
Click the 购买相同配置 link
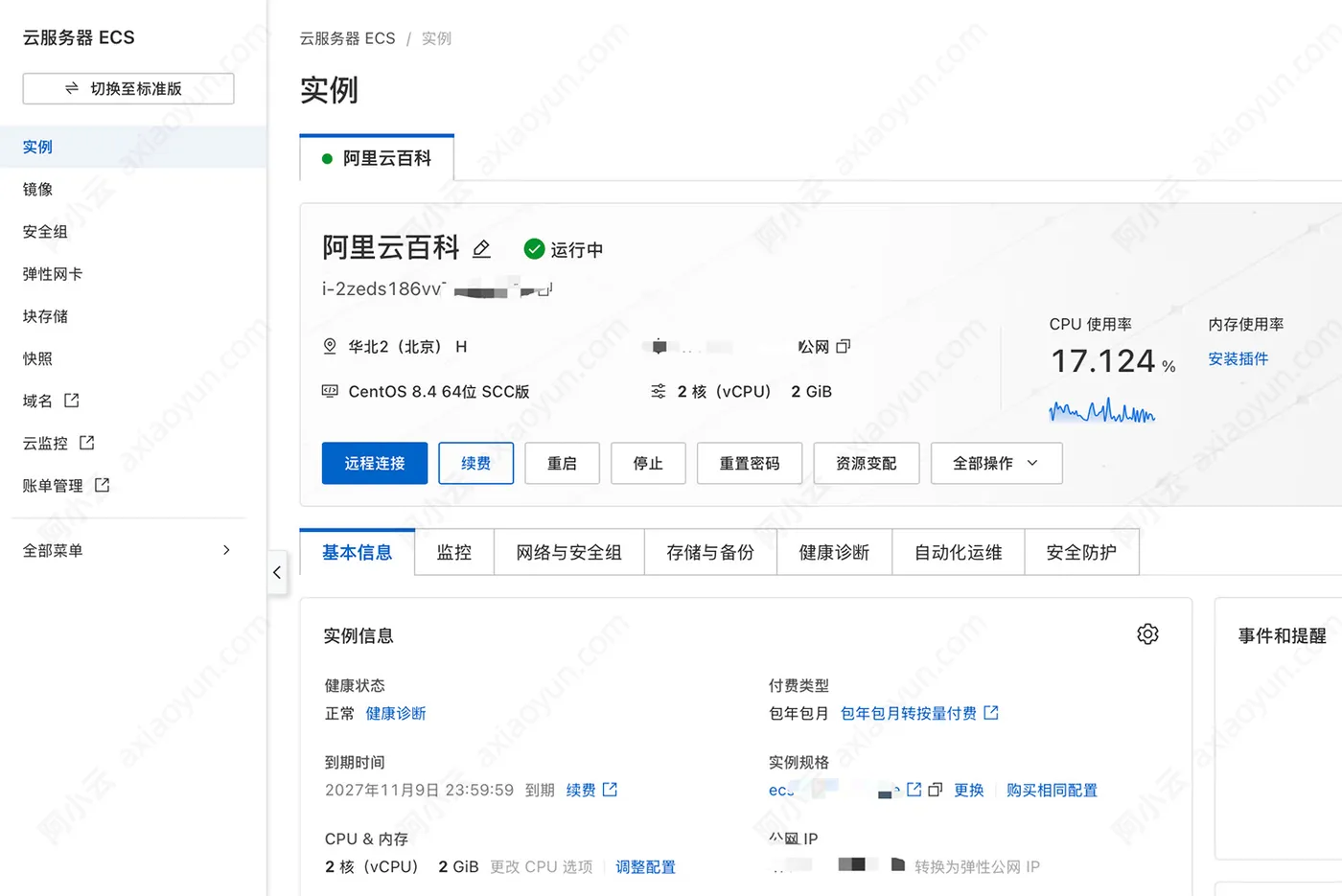pos(1052,790)
